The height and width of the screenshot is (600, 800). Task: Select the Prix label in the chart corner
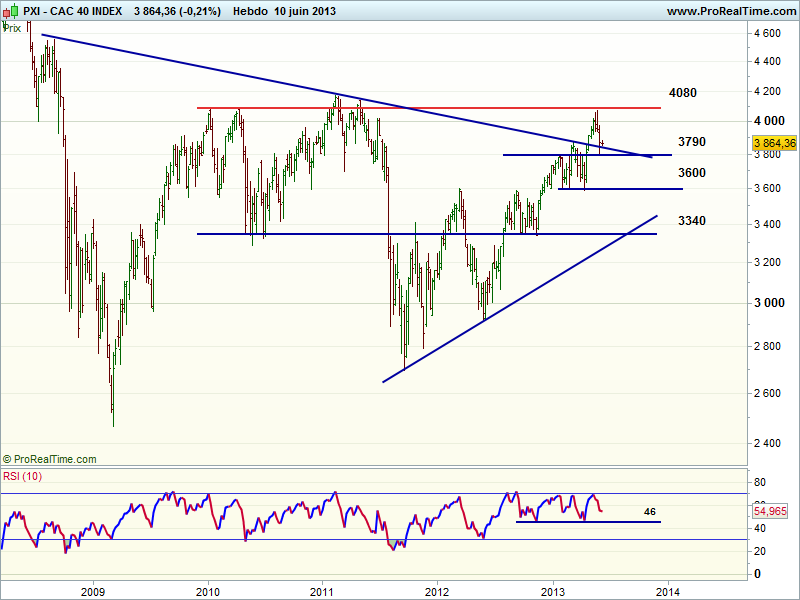click(13, 28)
